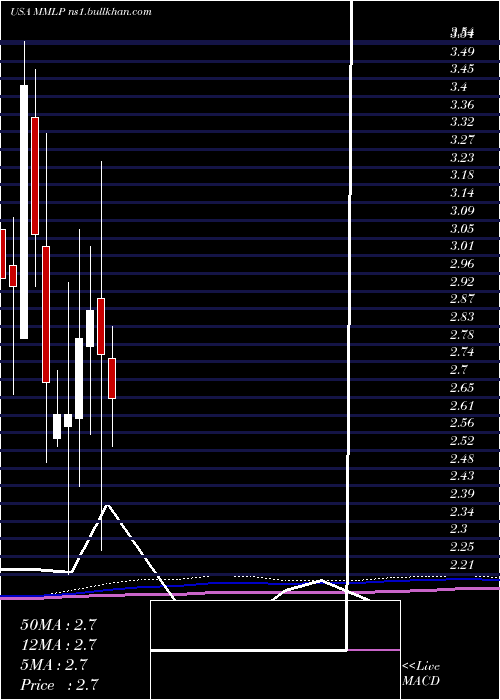Viewport: 500px width, 700px height.
Task: Click the 2.52 price axis label
Action: point(462,441)
